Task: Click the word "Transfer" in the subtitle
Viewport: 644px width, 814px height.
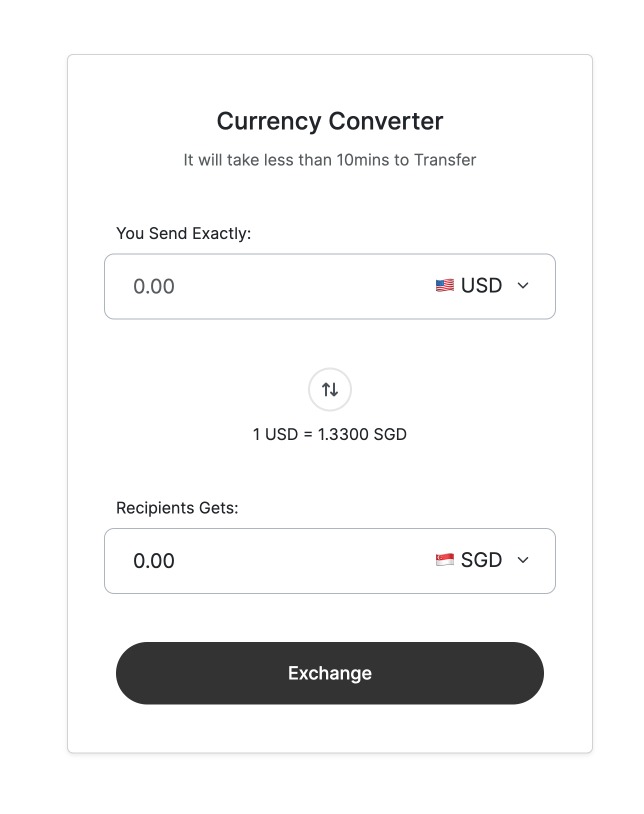Action: [445, 160]
